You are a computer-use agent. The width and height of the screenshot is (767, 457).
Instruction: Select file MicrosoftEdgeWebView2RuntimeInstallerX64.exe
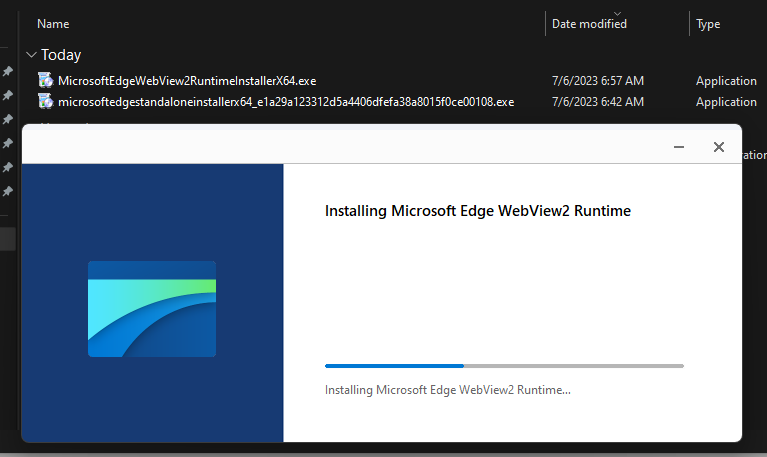coord(187,81)
